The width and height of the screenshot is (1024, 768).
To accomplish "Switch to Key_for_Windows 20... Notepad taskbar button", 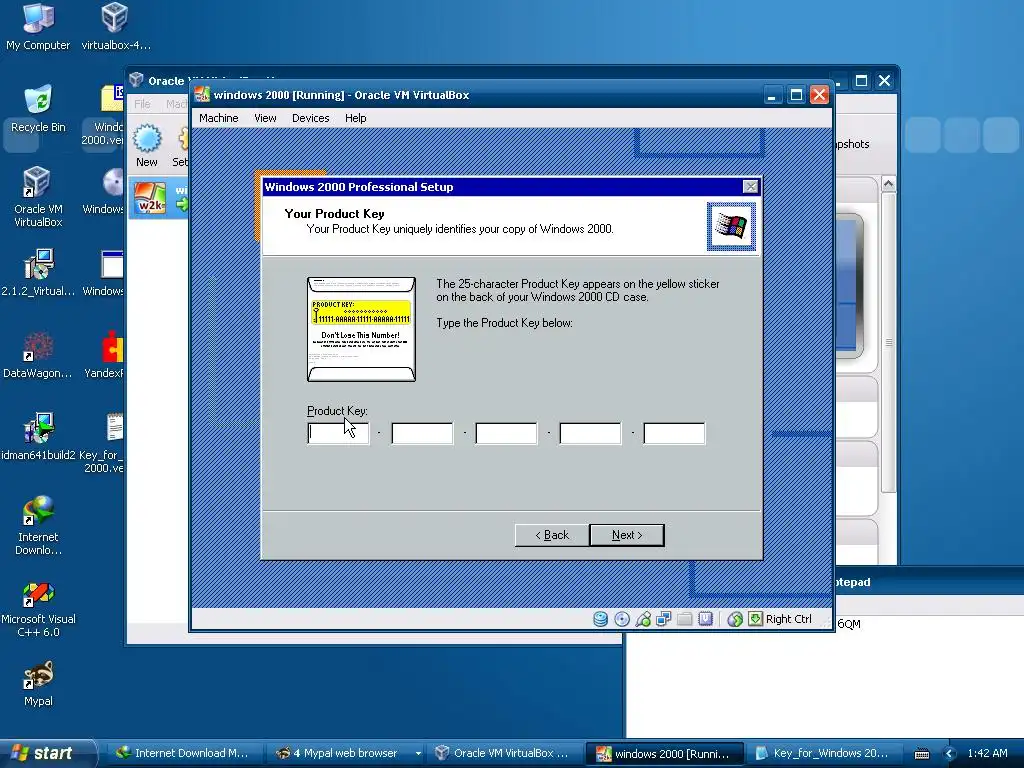I will pos(822,754).
